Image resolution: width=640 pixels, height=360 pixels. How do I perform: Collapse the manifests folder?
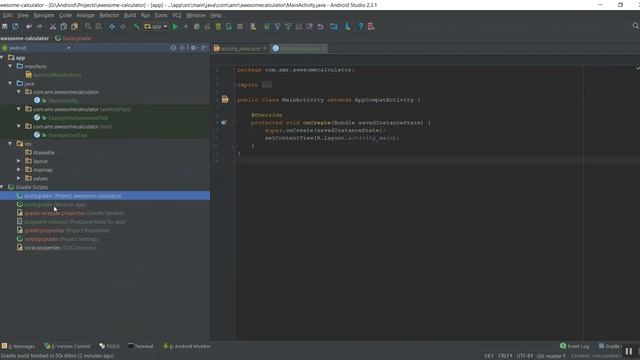pos(10,66)
